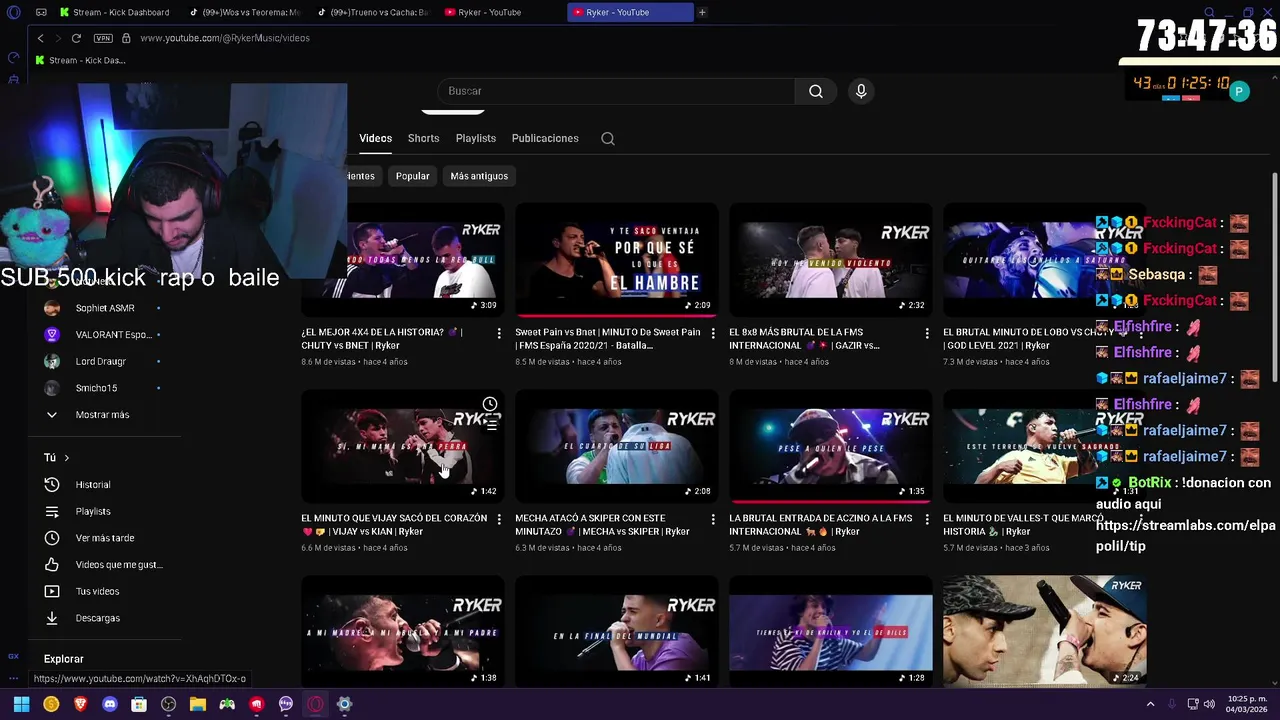1280x720 pixels.
Task: Open the teal P account avatar
Action: (x=1239, y=92)
